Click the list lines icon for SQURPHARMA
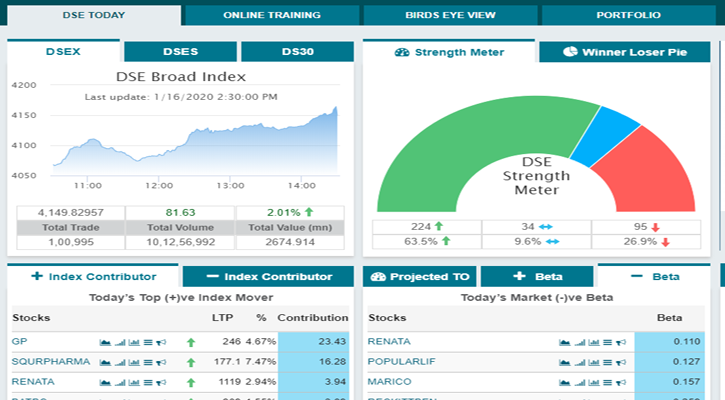 pos(148,362)
